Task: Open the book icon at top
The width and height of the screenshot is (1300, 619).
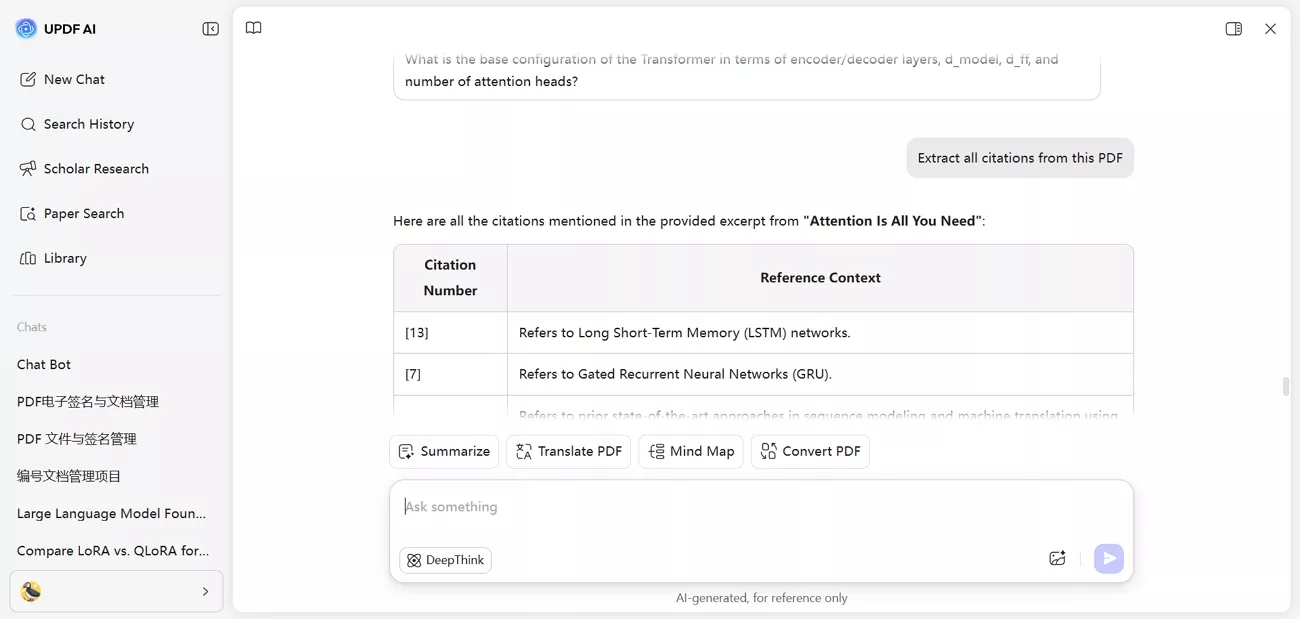Action: coord(254,28)
